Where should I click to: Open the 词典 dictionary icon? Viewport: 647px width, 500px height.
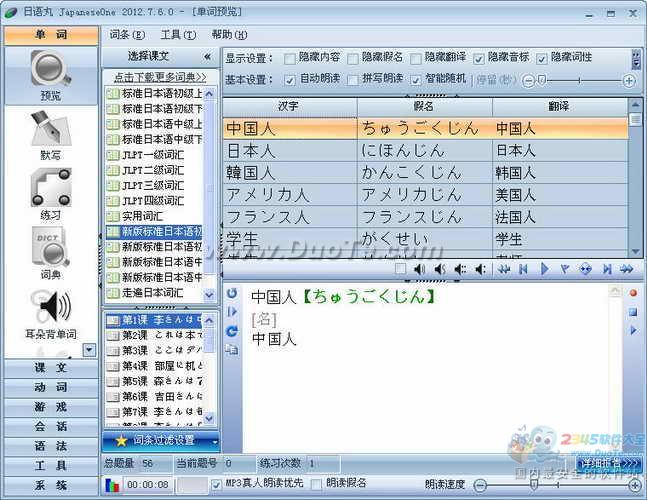51,253
